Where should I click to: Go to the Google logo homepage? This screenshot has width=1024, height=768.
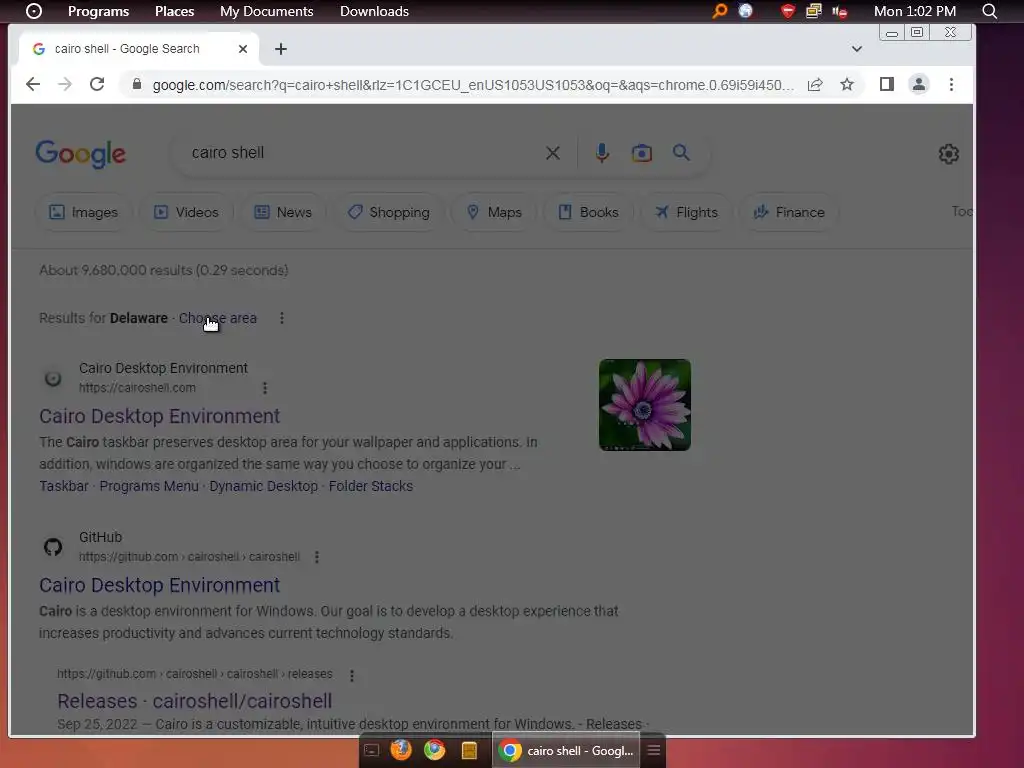pos(80,154)
